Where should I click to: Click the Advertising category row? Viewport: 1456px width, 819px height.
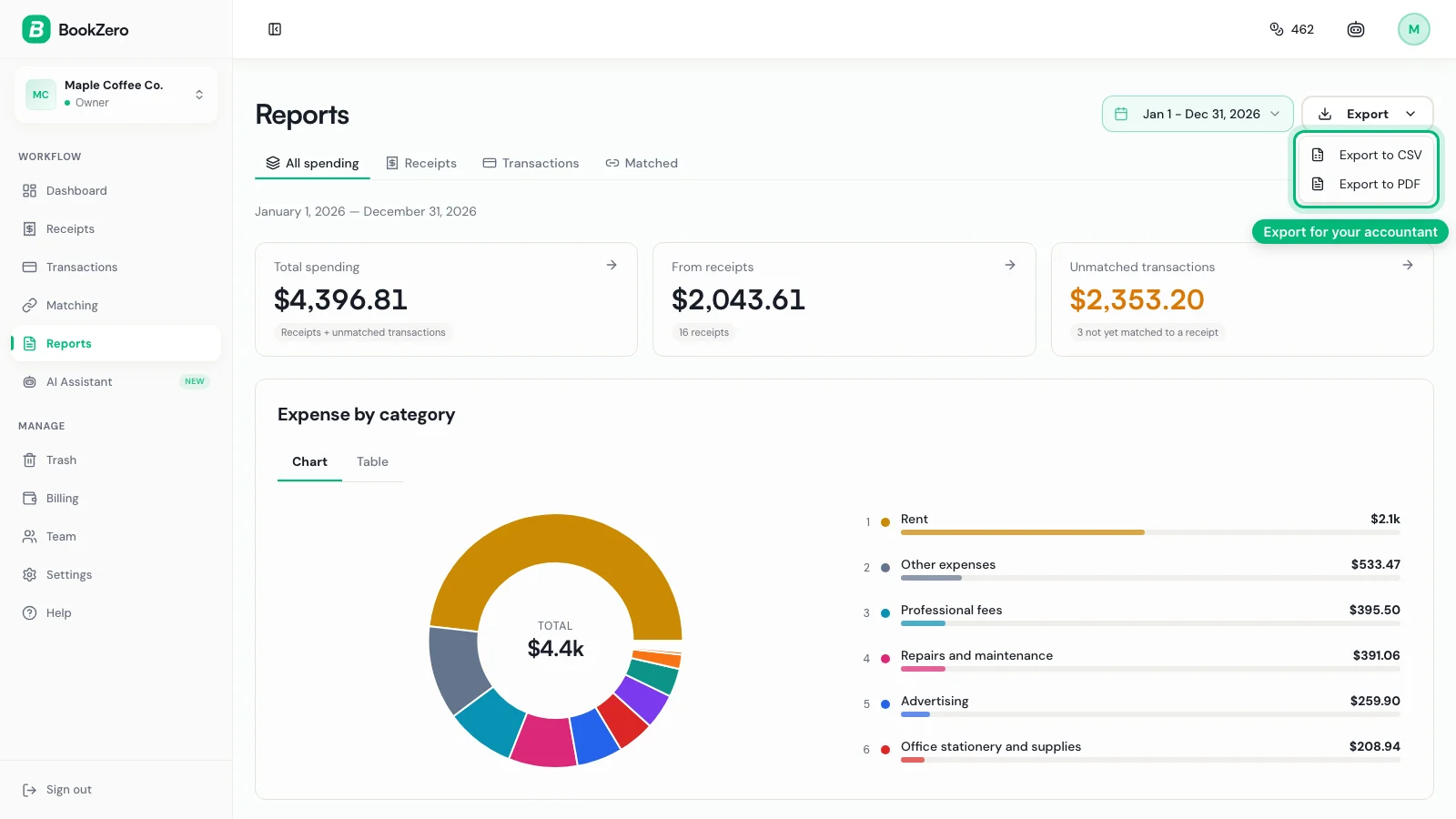pos(1132,705)
